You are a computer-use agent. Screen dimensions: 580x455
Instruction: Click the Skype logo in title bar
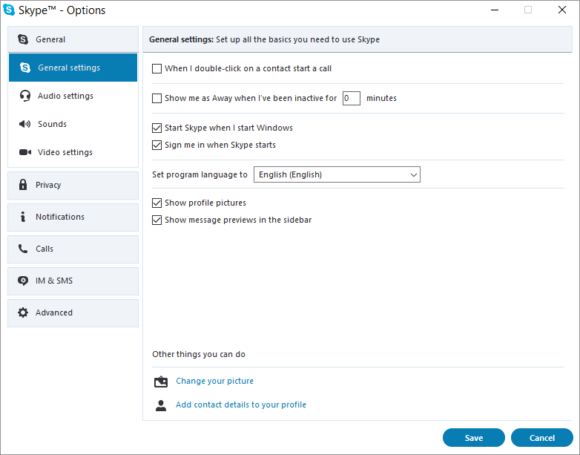(x=9, y=10)
